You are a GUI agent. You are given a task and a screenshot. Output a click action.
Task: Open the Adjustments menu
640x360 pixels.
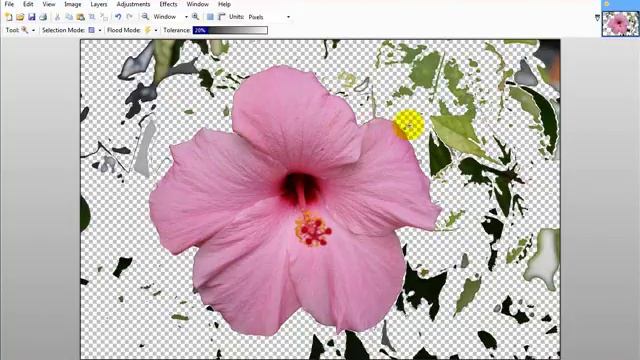133,4
